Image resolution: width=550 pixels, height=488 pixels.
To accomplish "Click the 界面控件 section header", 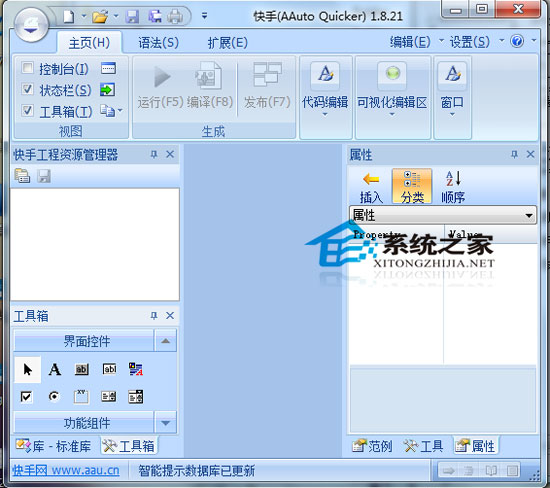I will (84, 340).
